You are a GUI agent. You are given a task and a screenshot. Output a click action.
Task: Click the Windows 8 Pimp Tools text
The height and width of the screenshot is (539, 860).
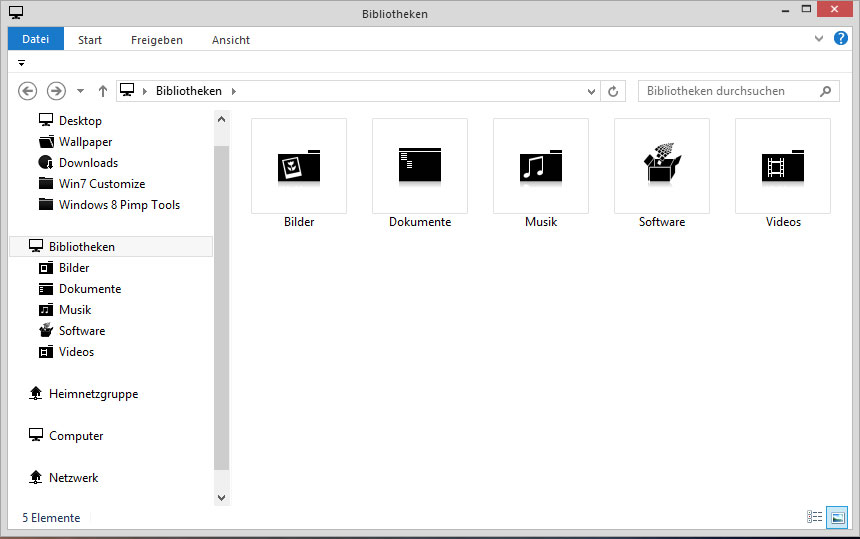point(120,205)
